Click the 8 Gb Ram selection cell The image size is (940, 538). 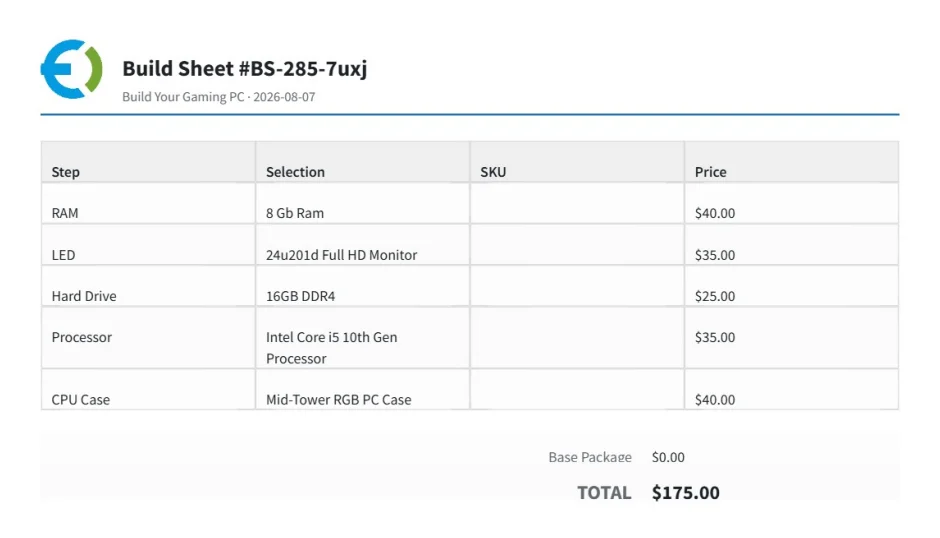pyautogui.click(x=363, y=203)
